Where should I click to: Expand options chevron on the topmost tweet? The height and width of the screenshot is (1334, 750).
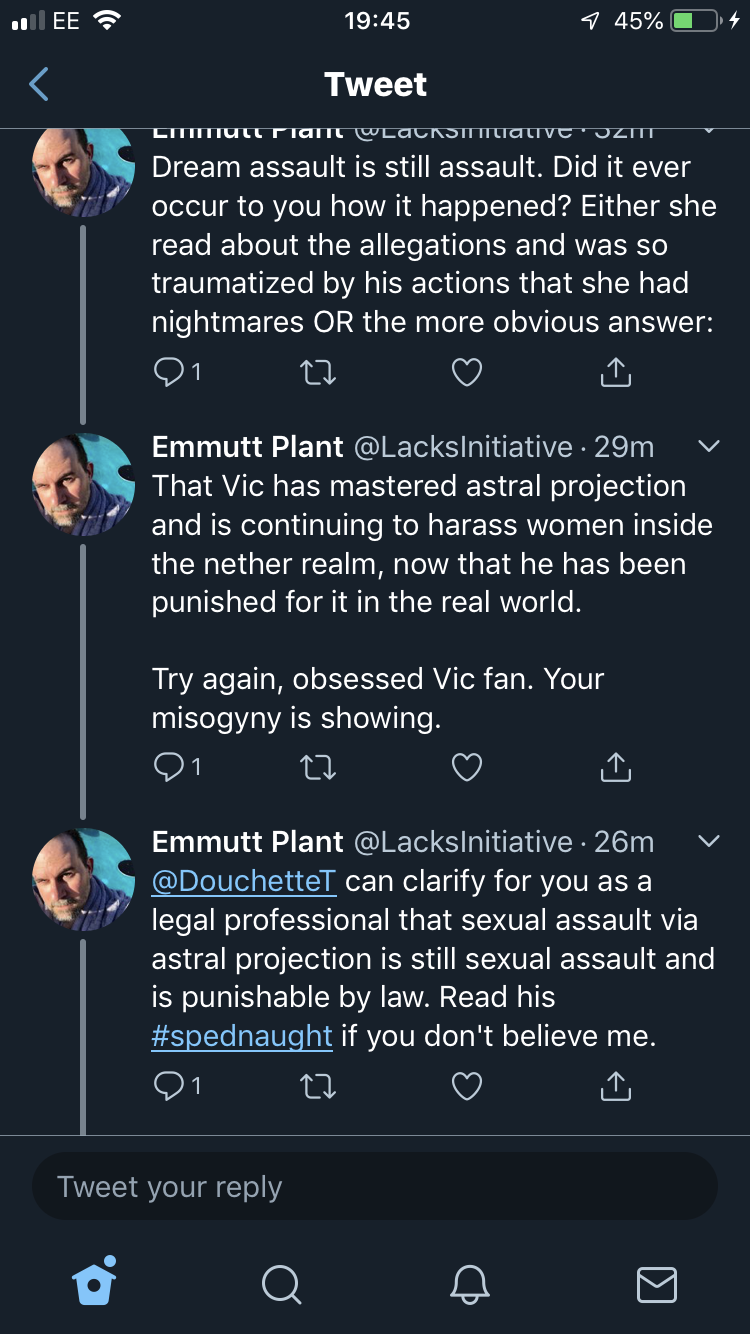[x=708, y=131]
